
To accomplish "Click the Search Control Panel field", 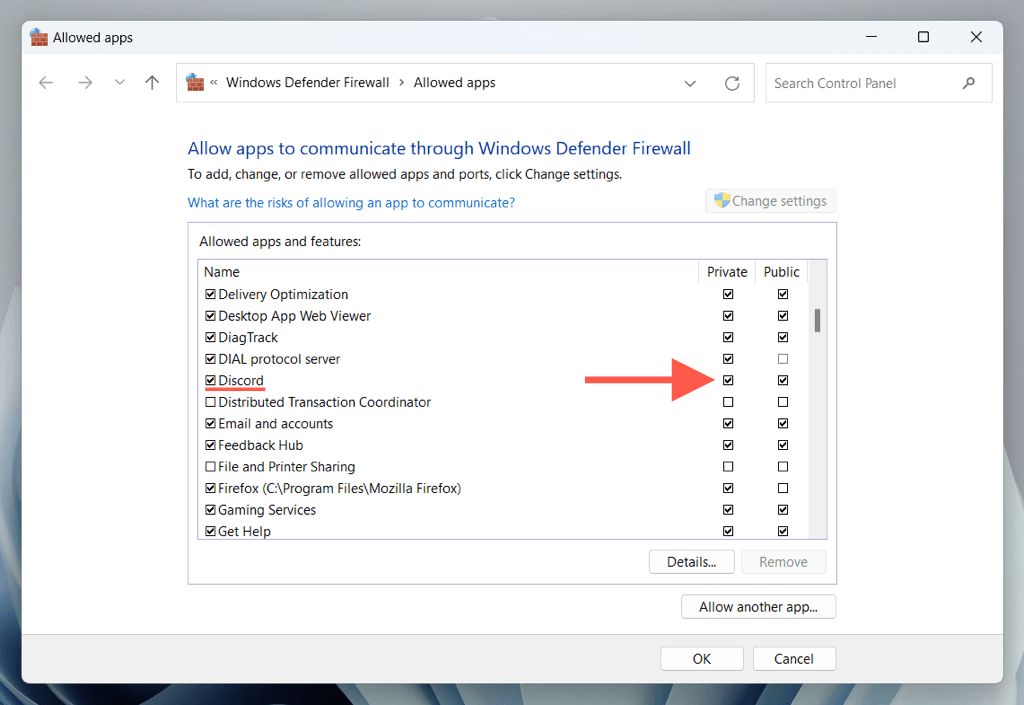I will point(860,83).
